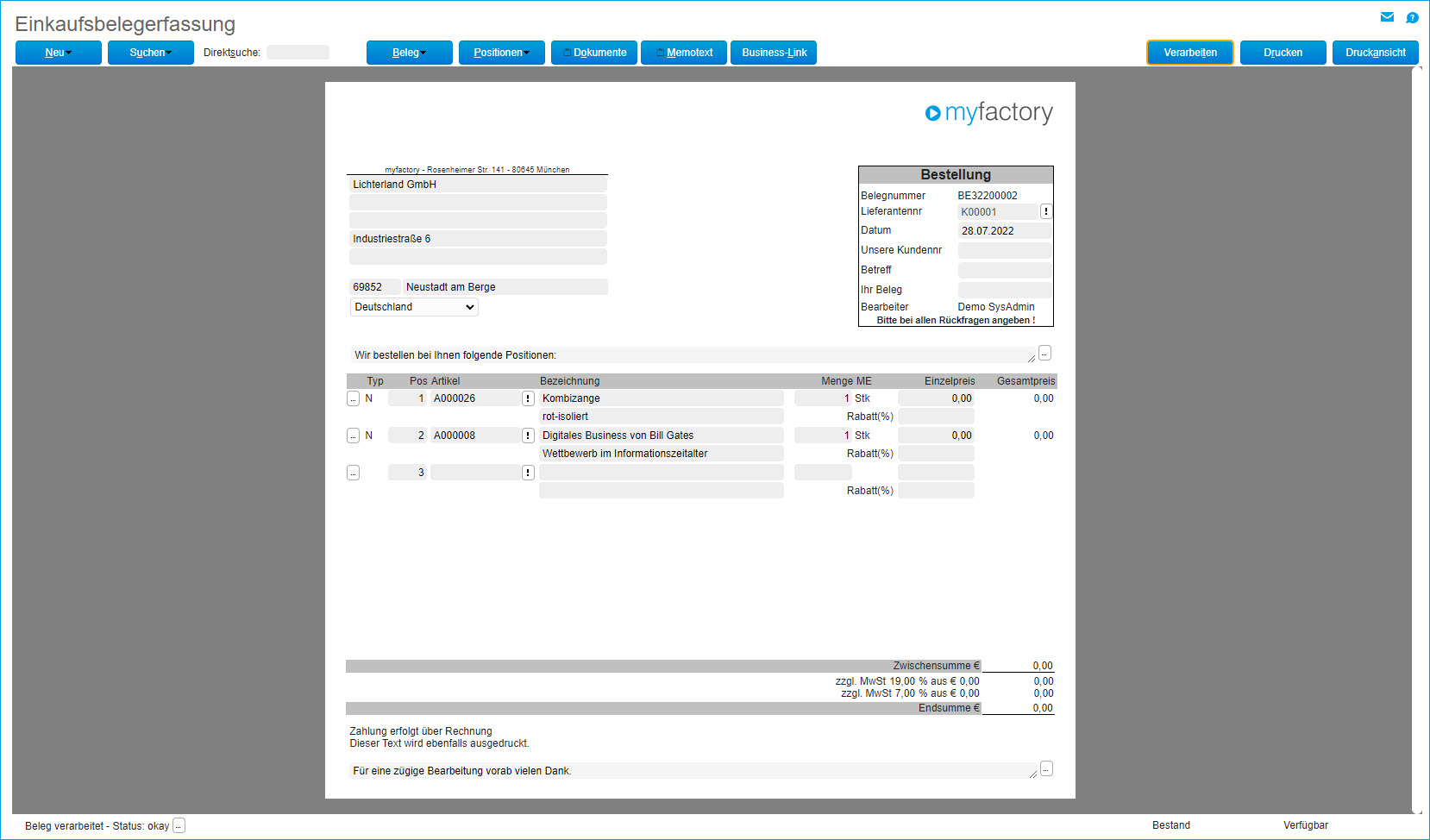1430x840 pixels.
Task: Open the status details ellipsis button
Action: 179,825
